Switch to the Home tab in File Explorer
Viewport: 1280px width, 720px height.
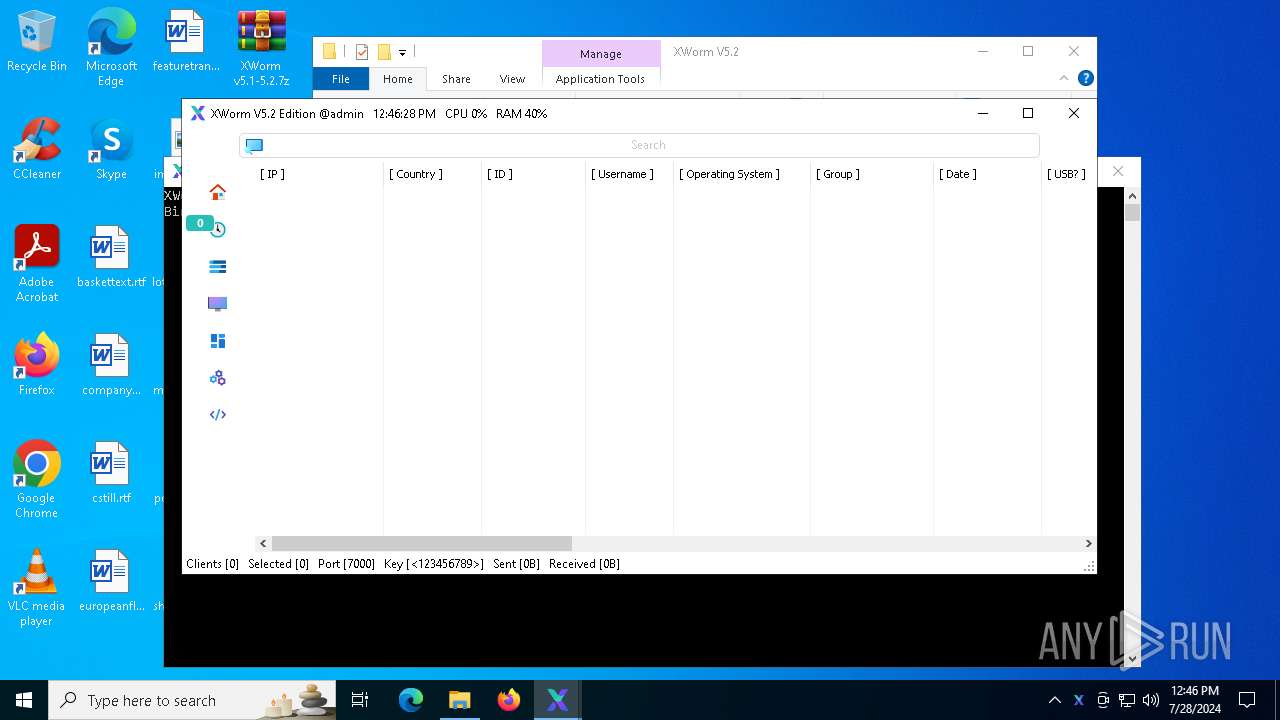pos(397,79)
